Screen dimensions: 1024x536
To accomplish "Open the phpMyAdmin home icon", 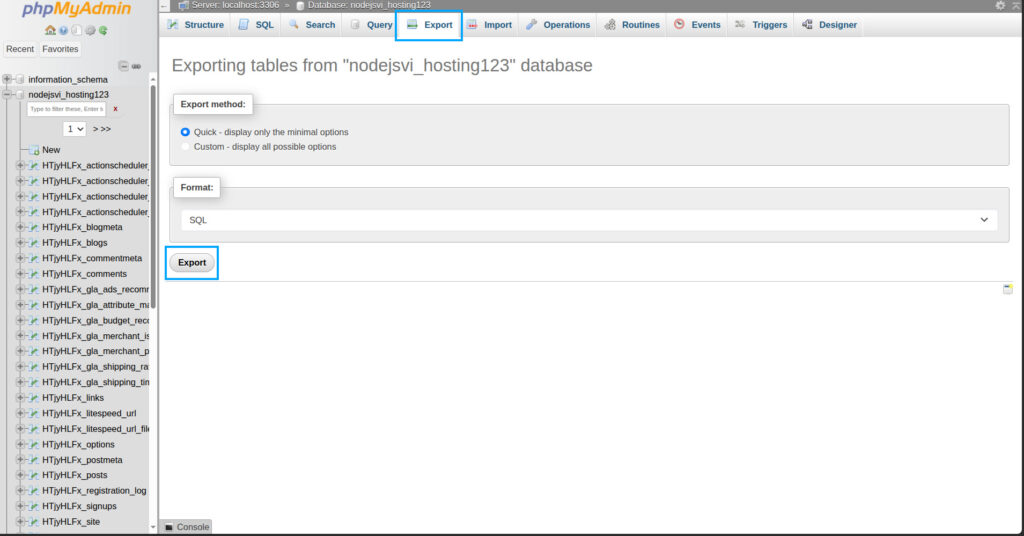I will (50, 30).
